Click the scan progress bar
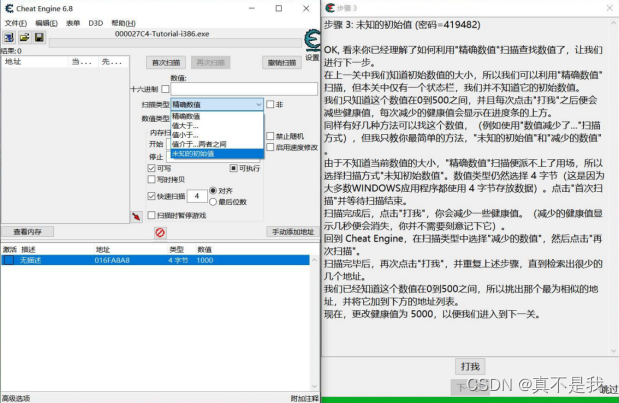Screen dimensions: 619x403 (x=175, y=43)
